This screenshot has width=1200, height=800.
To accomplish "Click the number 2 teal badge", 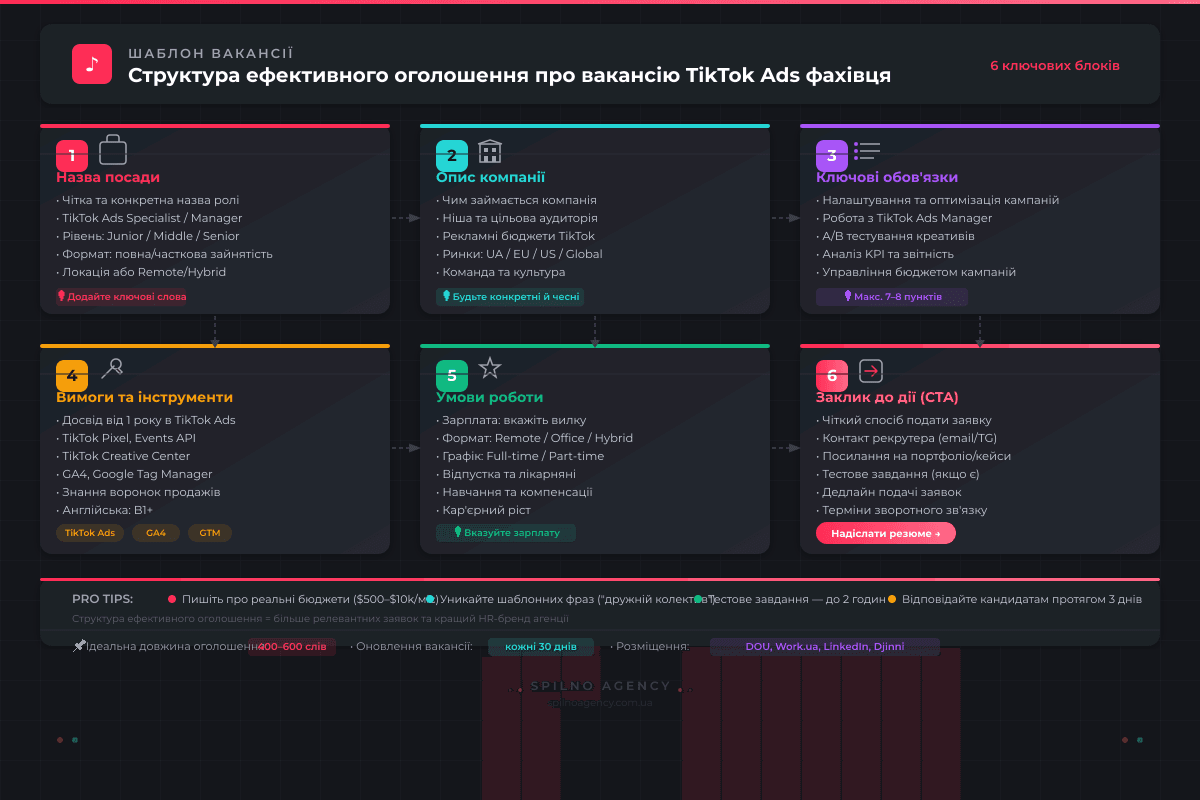I will 452,156.
